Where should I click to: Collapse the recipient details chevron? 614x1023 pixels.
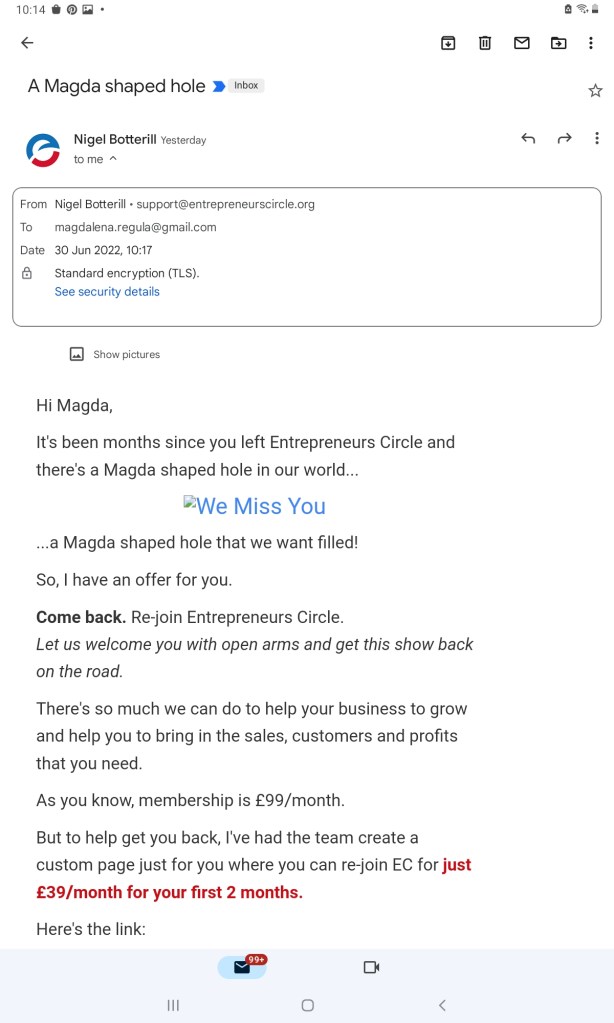(x=113, y=159)
